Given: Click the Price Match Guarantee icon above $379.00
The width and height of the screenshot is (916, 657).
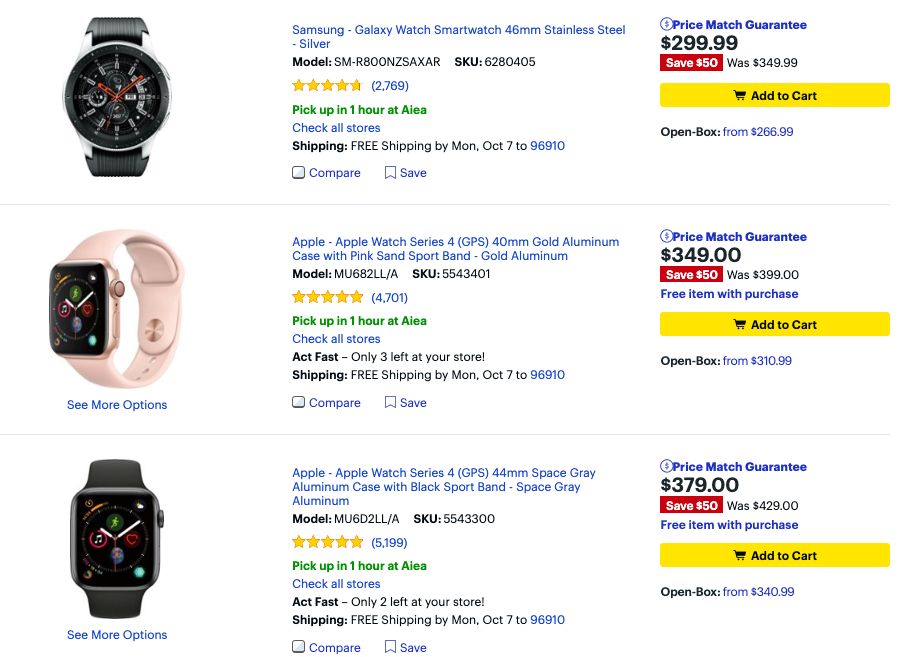Looking at the screenshot, I should [667, 467].
